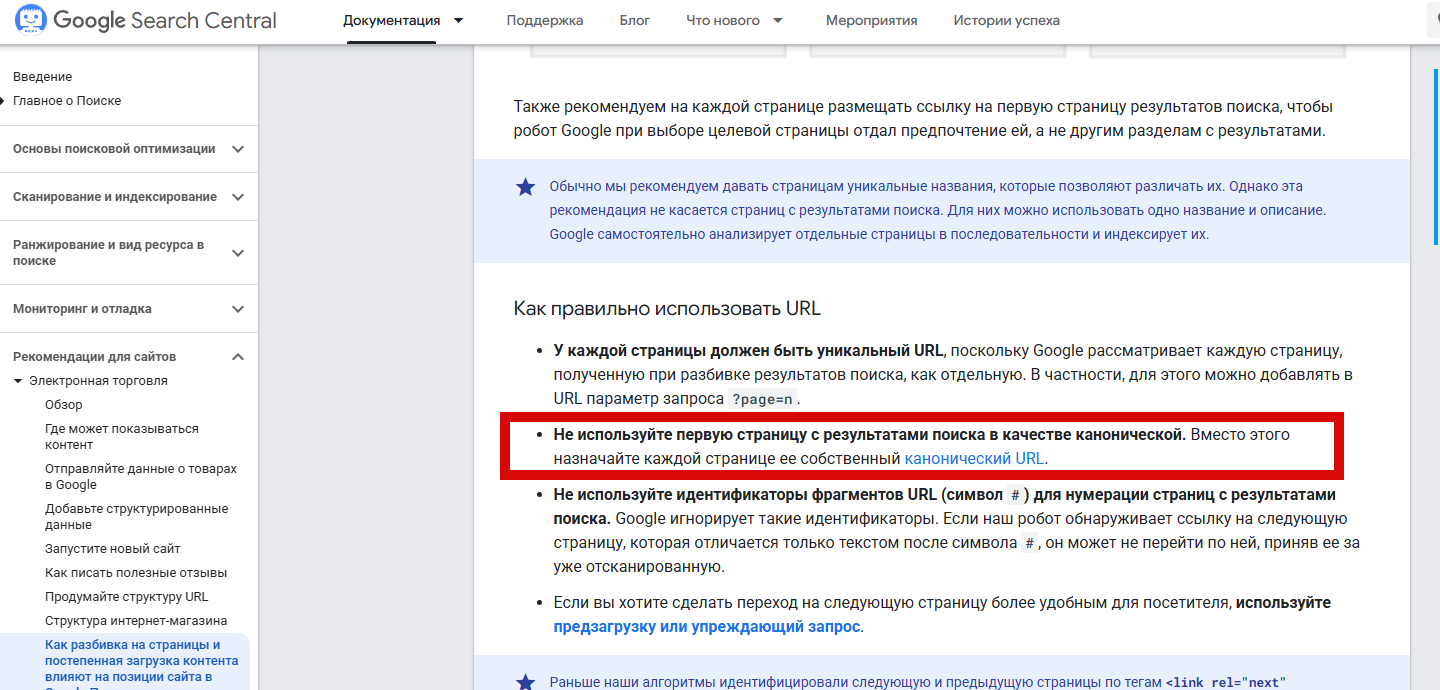The height and width of the screenshot is (690, 1440).
Task: Expand the Что нового dropdown arrow
Action: 778,20
